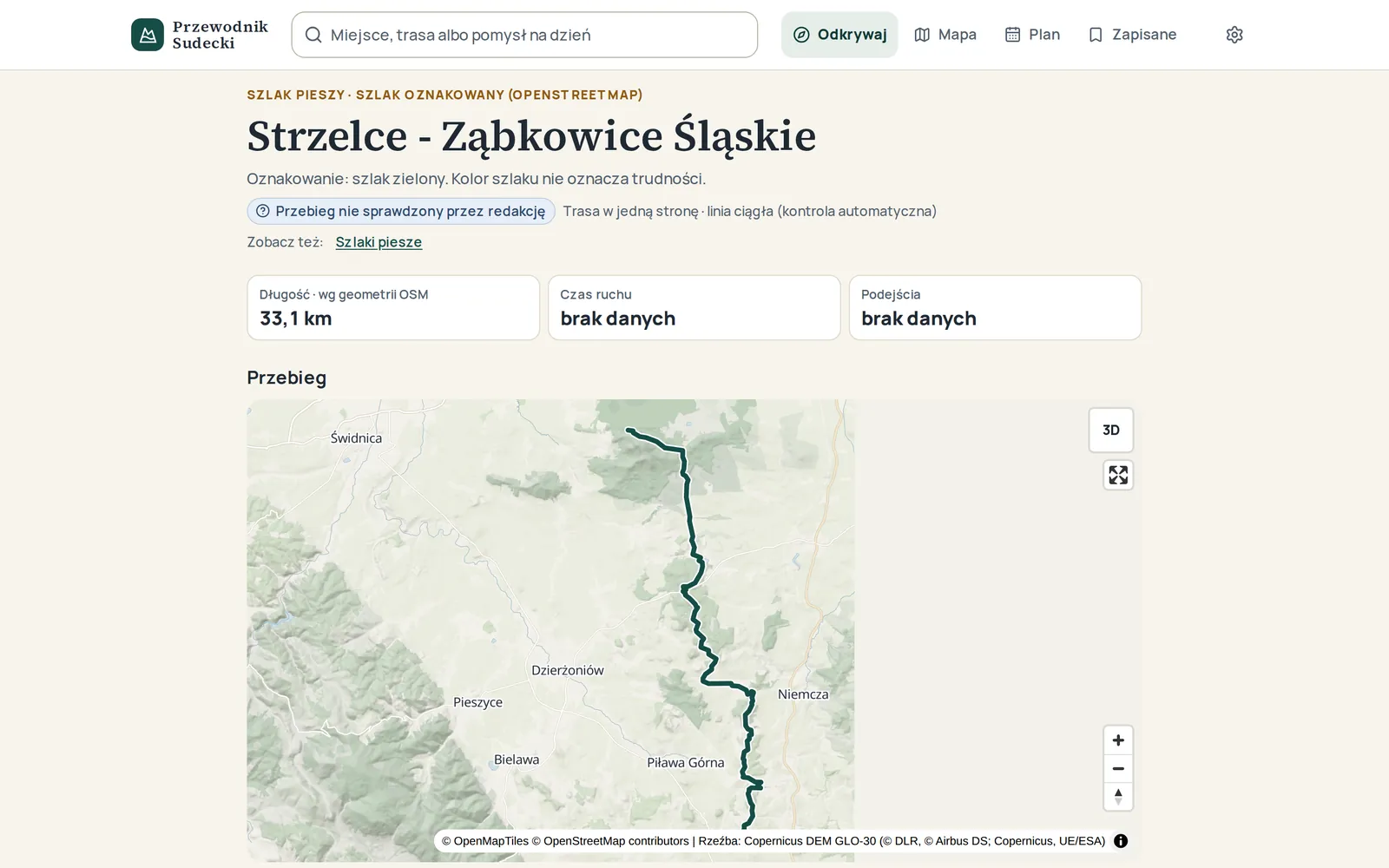Click the 'Podejścia' stat card
This screenshot has height=868, width=1389.
tap(995, 308)
